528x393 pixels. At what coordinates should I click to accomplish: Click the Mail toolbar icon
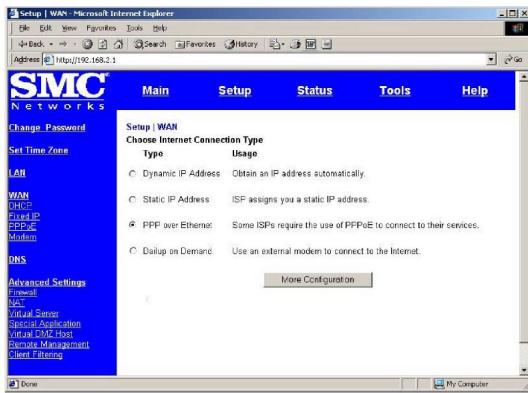click(x=275, y=44)
